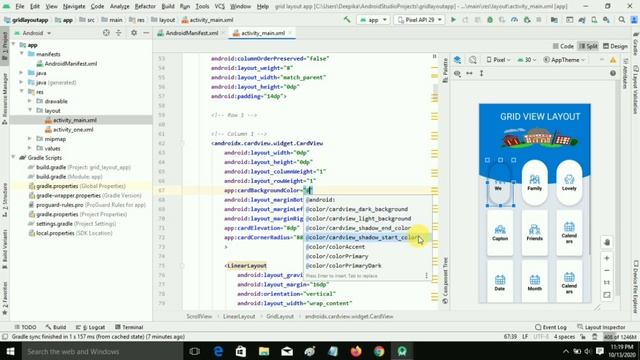Click the warning triangle in design toolbar
Screen dimensions: 640x360
[x=613, y=60]
